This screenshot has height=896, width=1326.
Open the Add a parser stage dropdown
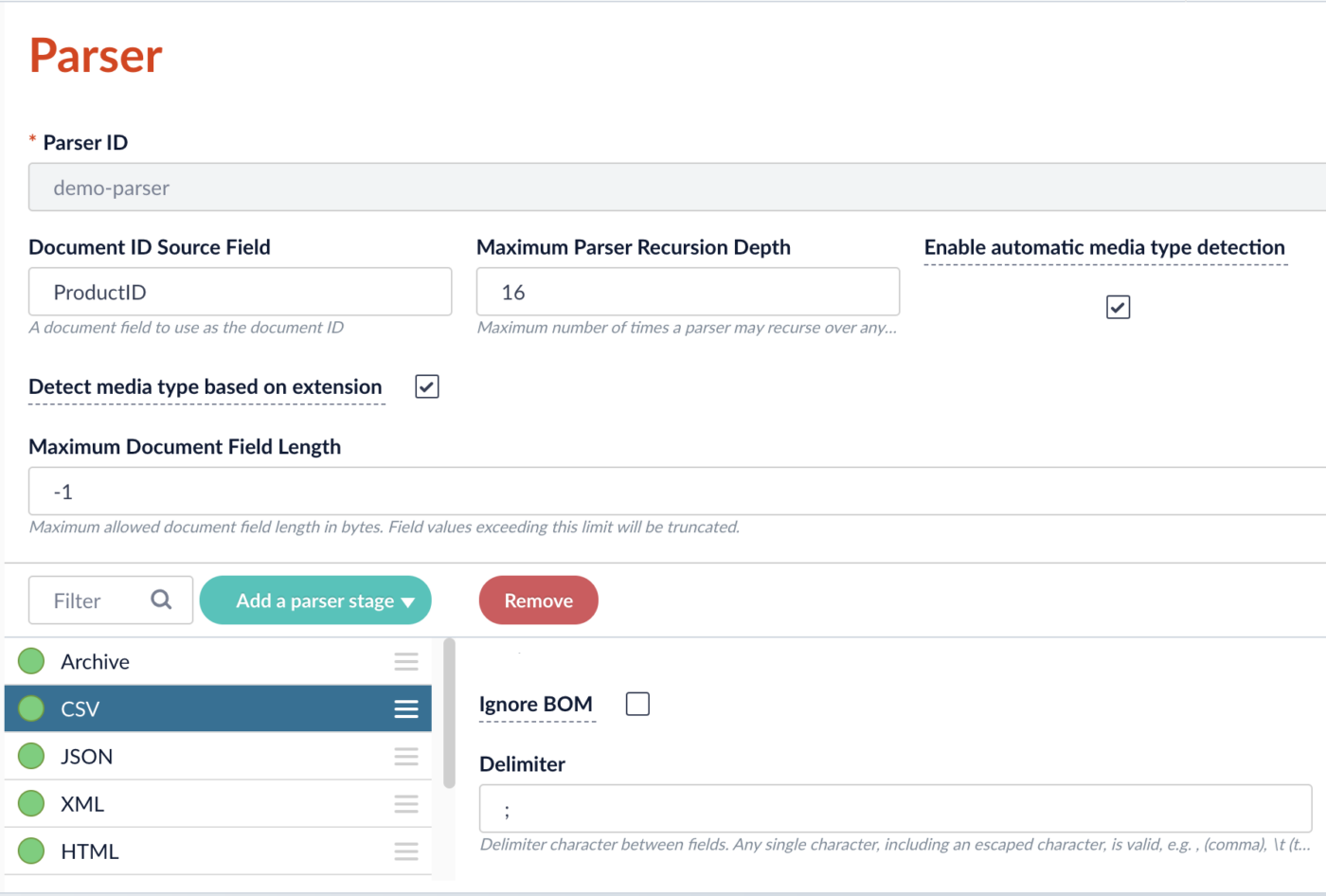[315, 600]
